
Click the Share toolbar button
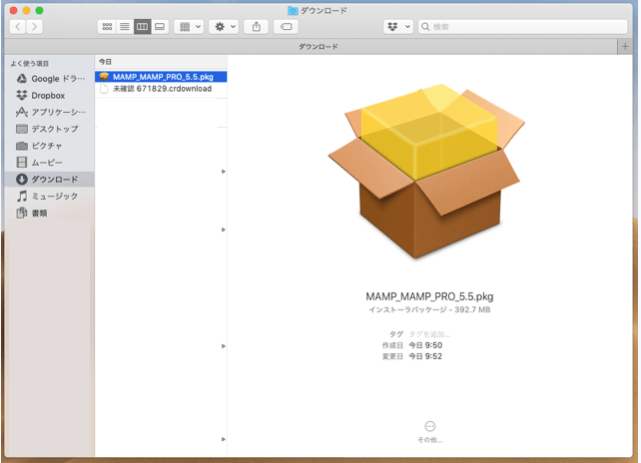[256, 27]
